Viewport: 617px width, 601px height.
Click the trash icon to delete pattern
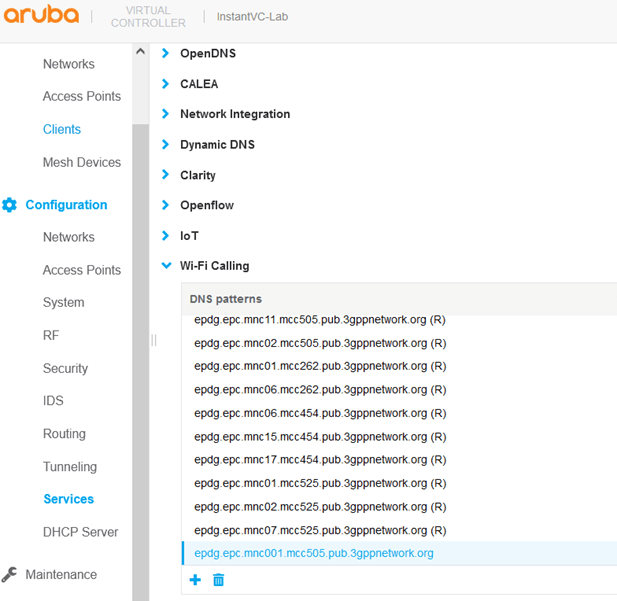(x=218, y=580)
